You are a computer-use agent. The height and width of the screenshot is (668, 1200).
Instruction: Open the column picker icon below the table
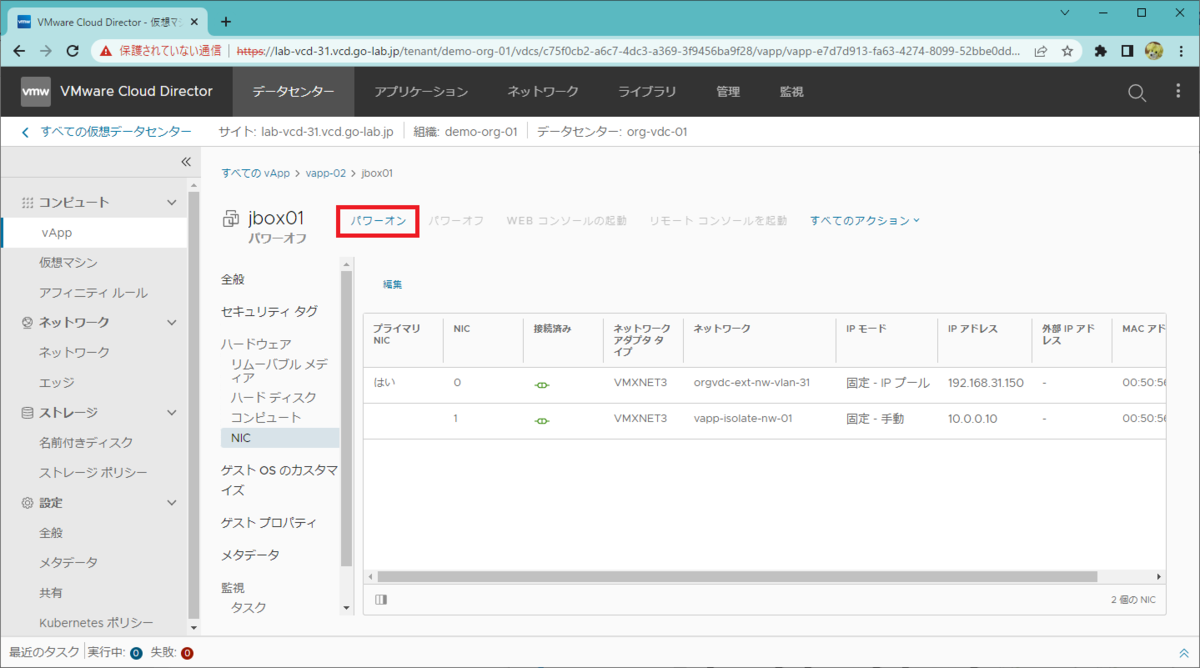(x=381, y=600)
